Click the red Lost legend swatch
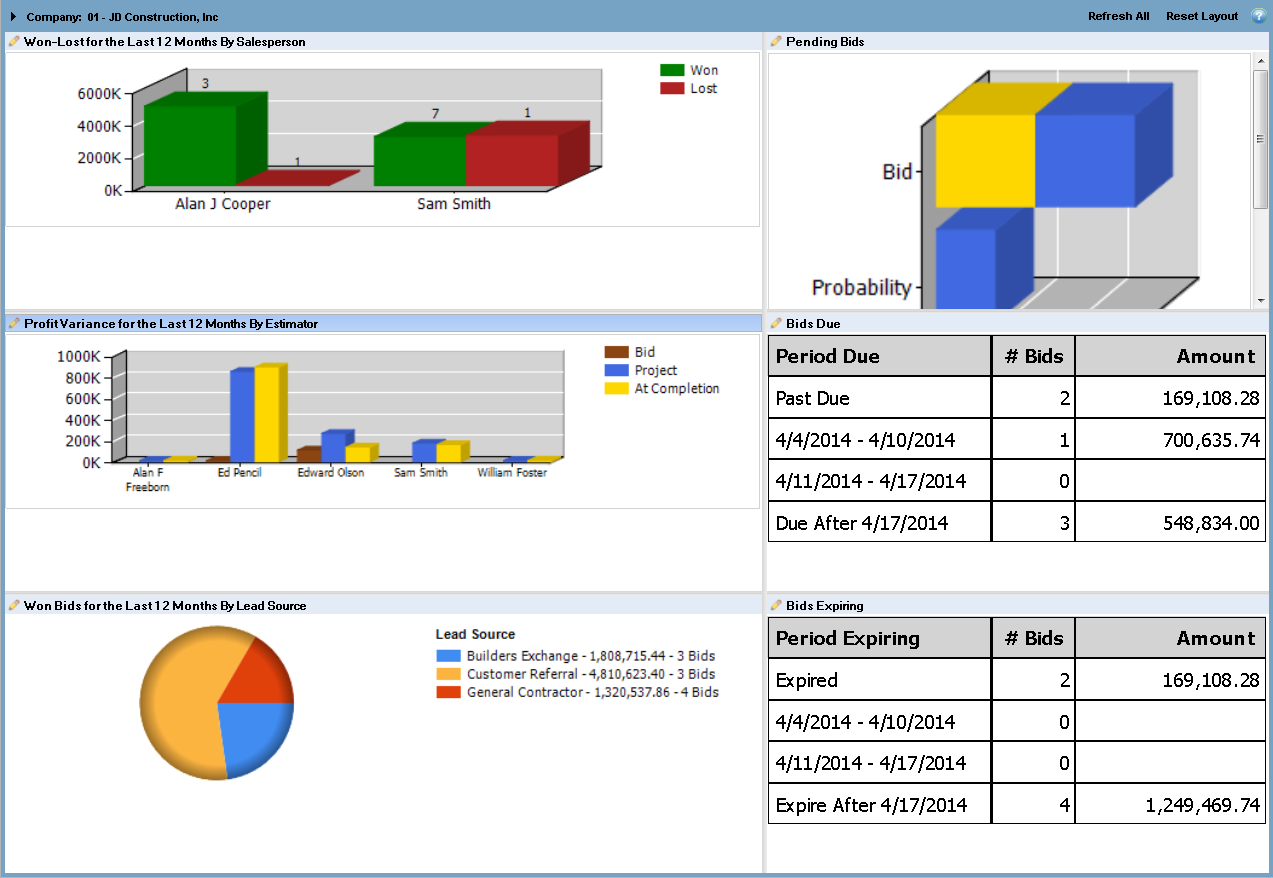The height and width of the screenshot is (878, 1273). coord(672,88)
